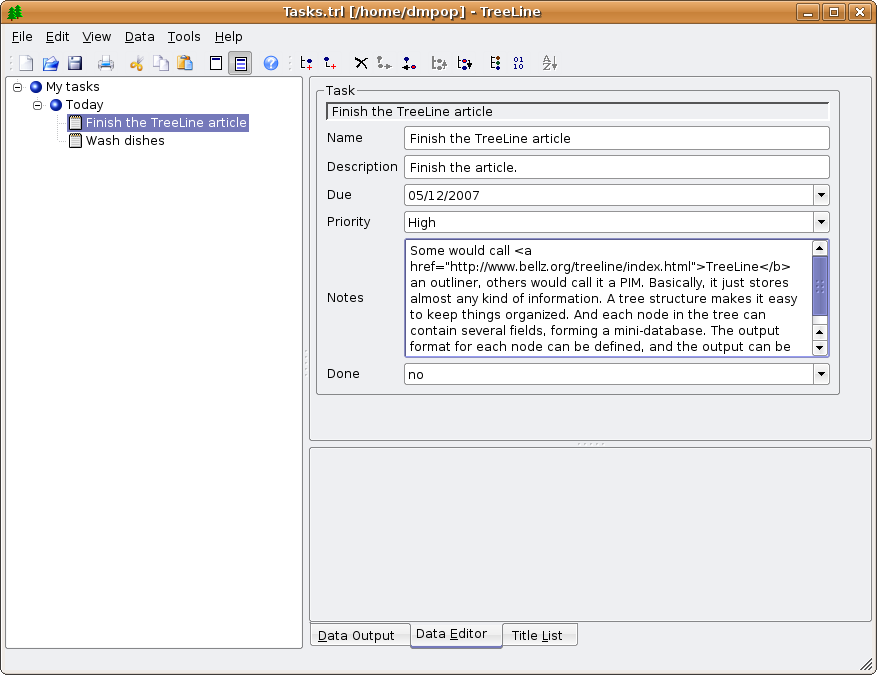Click the Due date value 05/12/2007

[444, 195]
